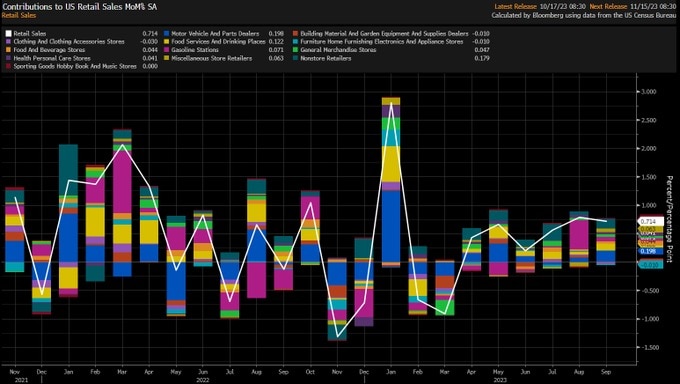Click the General Merchandise Stores swatch
This screenshot has width=680, height=384.
(x=296, y=50)
